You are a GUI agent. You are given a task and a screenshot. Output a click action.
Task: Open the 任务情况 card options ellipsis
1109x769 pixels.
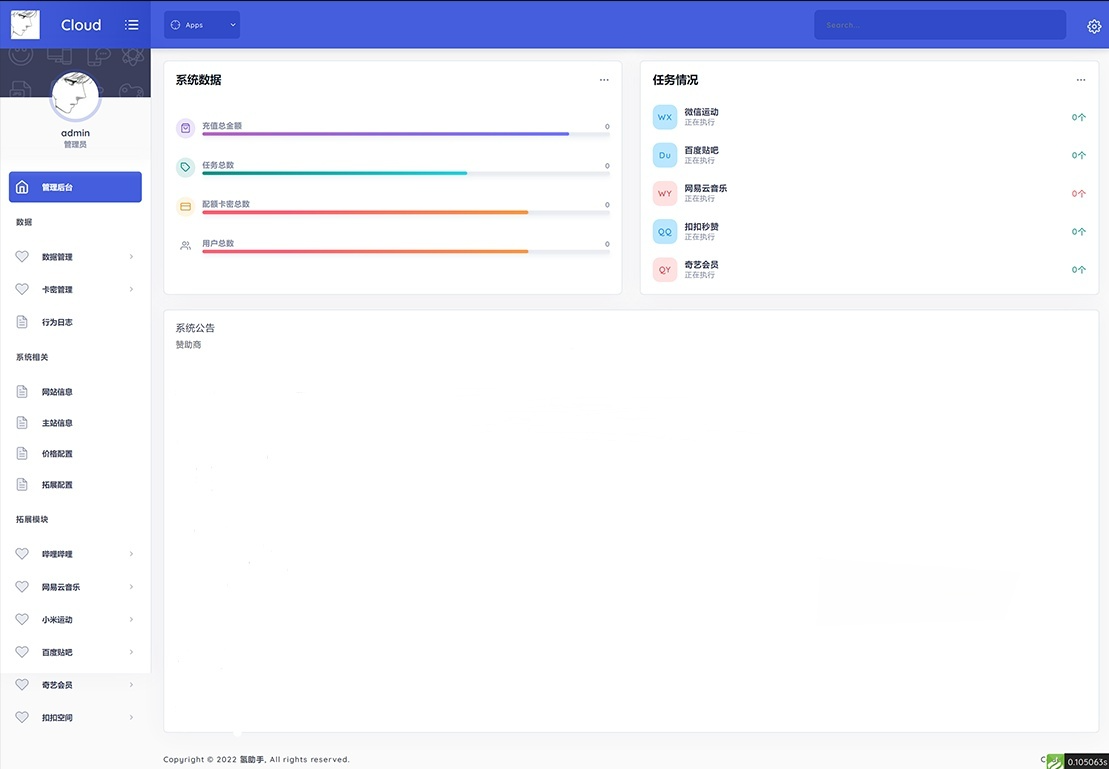point(1080,80)
